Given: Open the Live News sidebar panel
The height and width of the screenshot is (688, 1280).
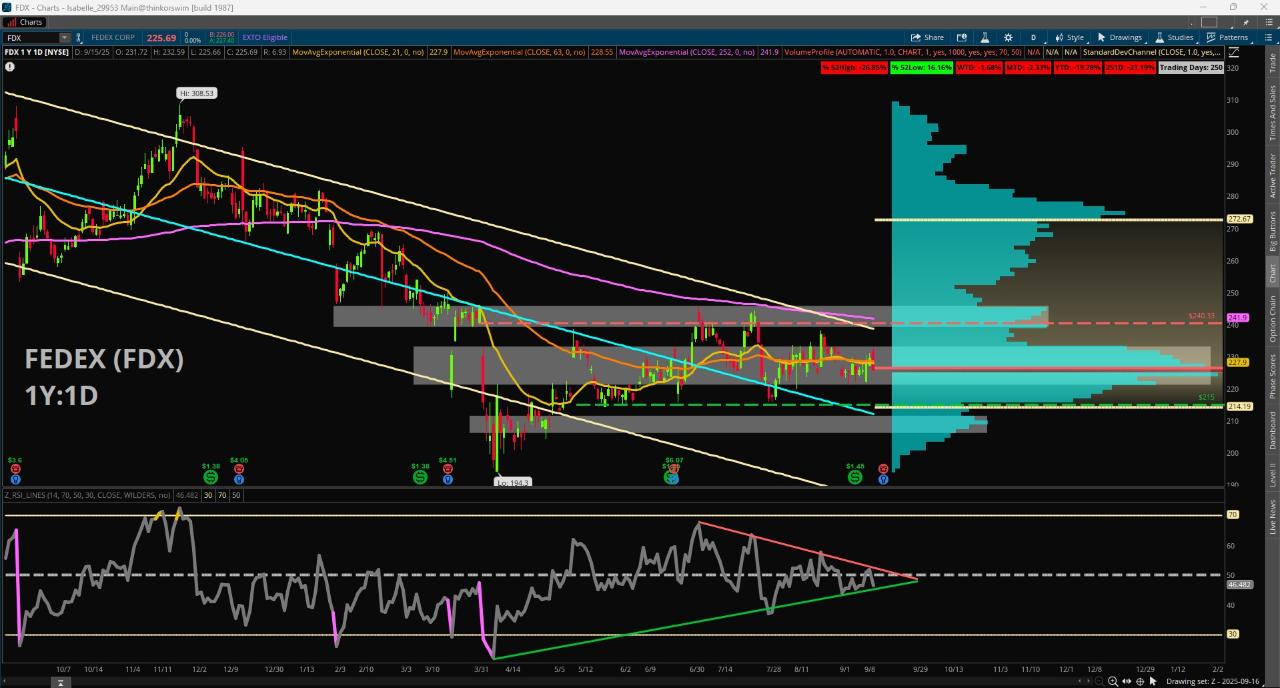Looking at the screenshot, I should pos(1272,518).
